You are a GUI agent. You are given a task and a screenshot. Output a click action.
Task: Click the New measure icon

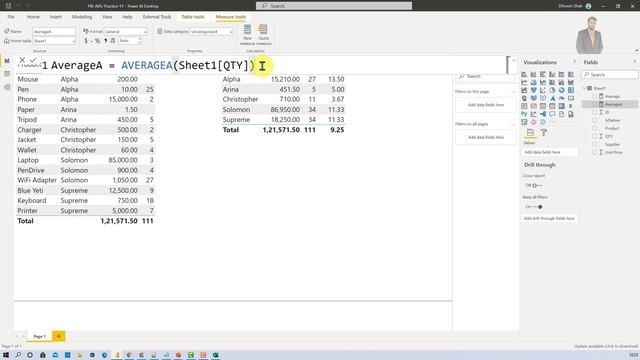(247, 34)
